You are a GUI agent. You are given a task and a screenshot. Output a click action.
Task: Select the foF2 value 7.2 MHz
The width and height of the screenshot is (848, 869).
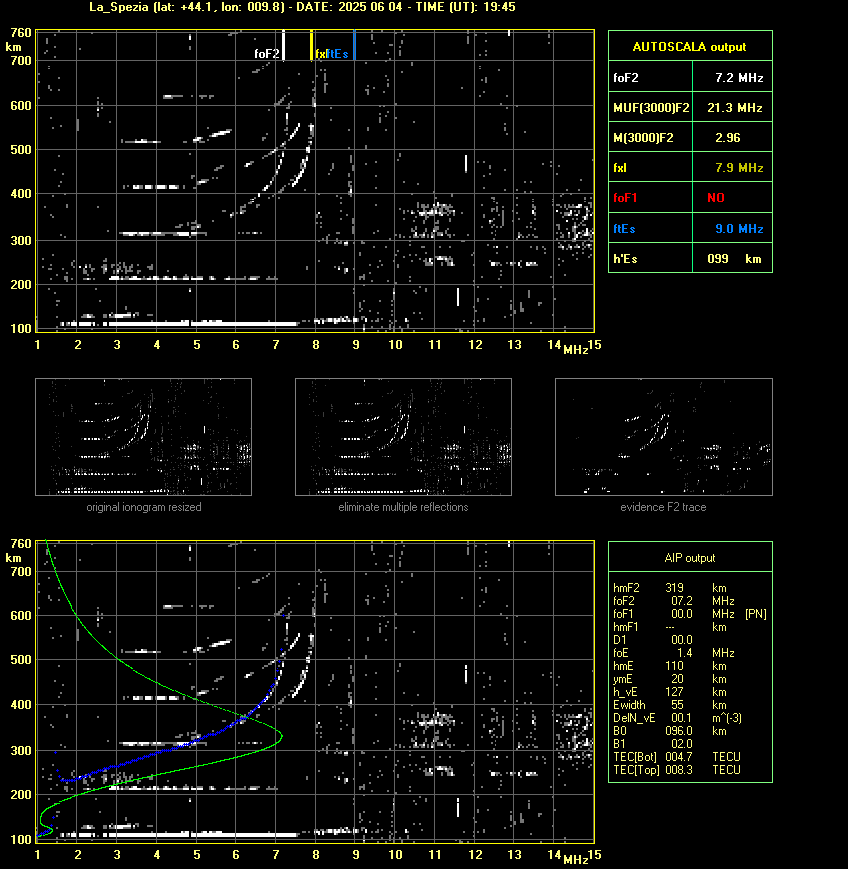click(x=739, y=78)
